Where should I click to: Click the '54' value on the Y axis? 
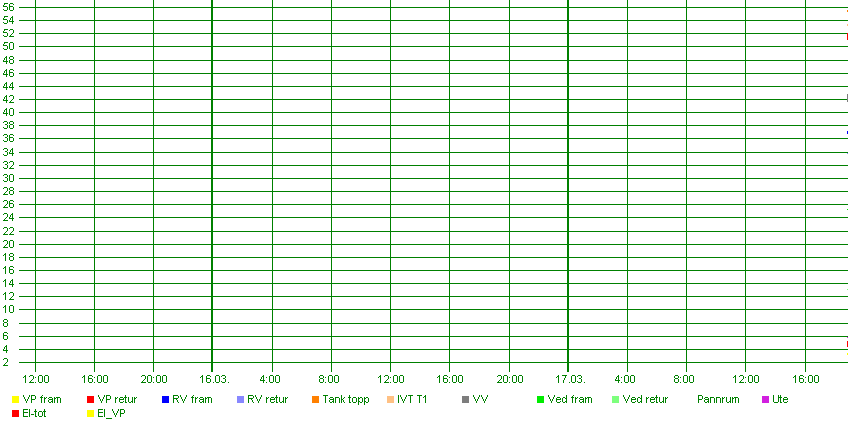coord(8,21)
